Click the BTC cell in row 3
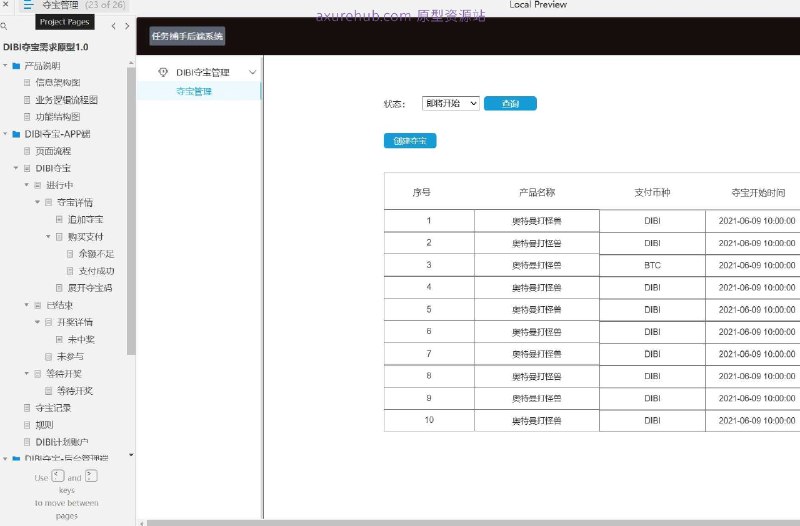 point(653,265)
